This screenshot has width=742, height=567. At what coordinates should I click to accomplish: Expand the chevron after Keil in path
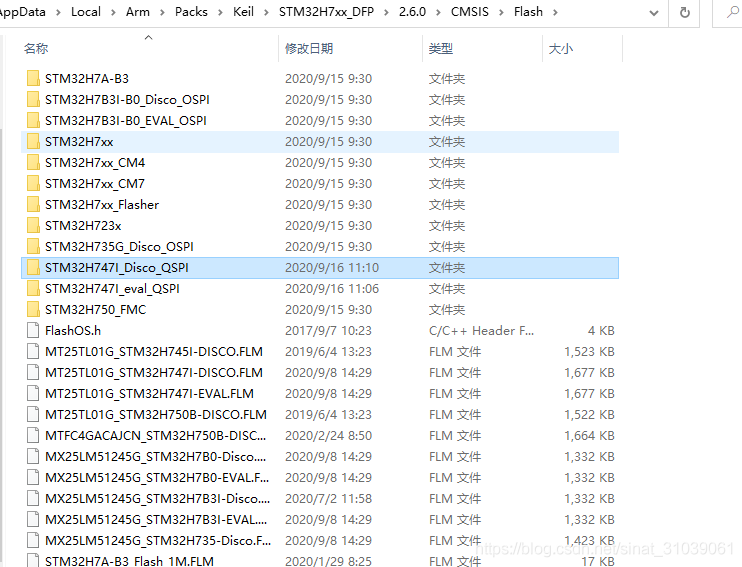[x=266, y=12]
